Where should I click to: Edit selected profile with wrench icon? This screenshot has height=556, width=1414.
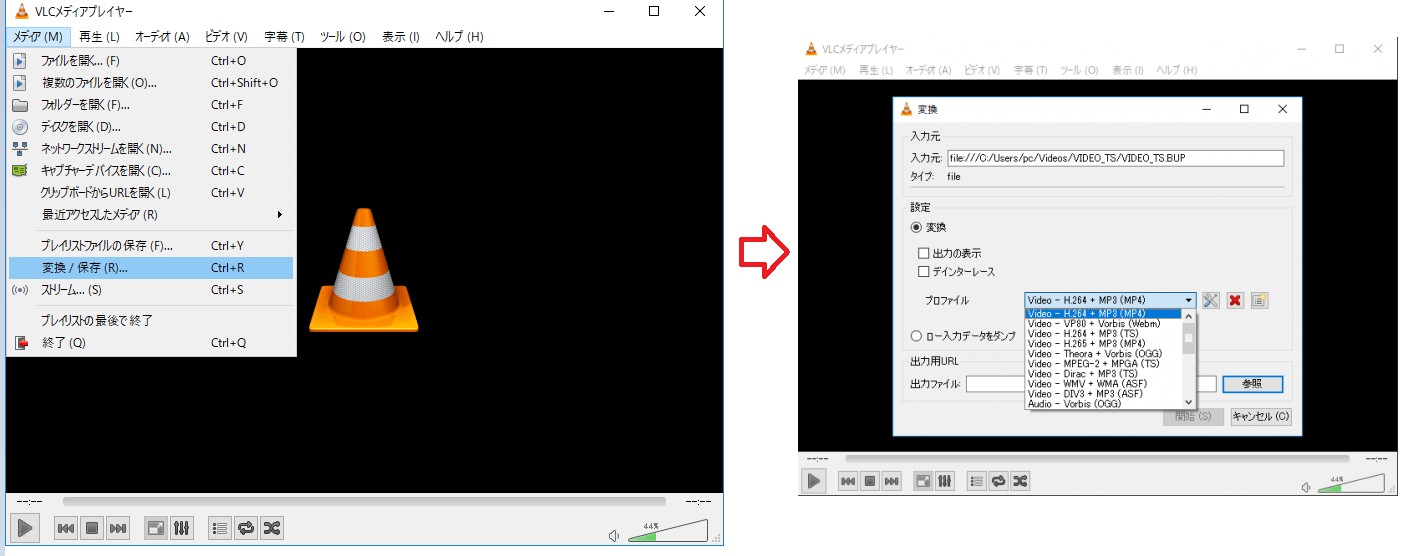(x=1211, y=300)
